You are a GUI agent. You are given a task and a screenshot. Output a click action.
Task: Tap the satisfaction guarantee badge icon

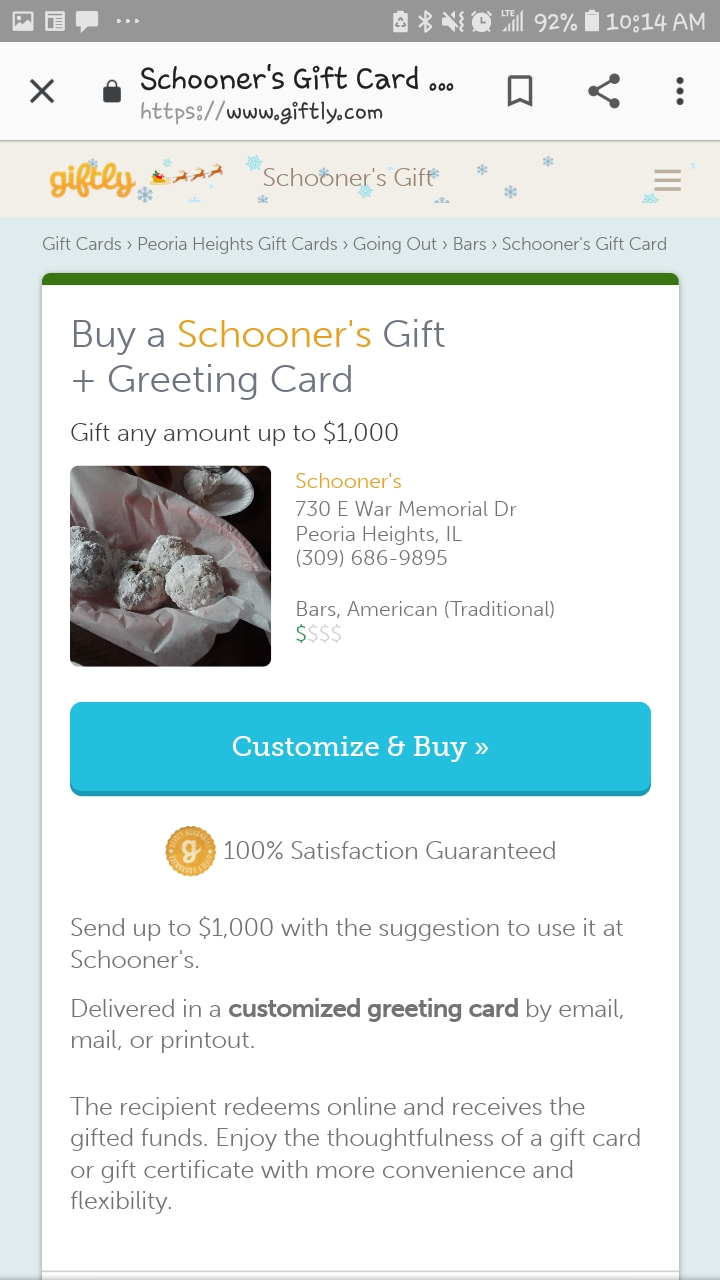(190, 851)
